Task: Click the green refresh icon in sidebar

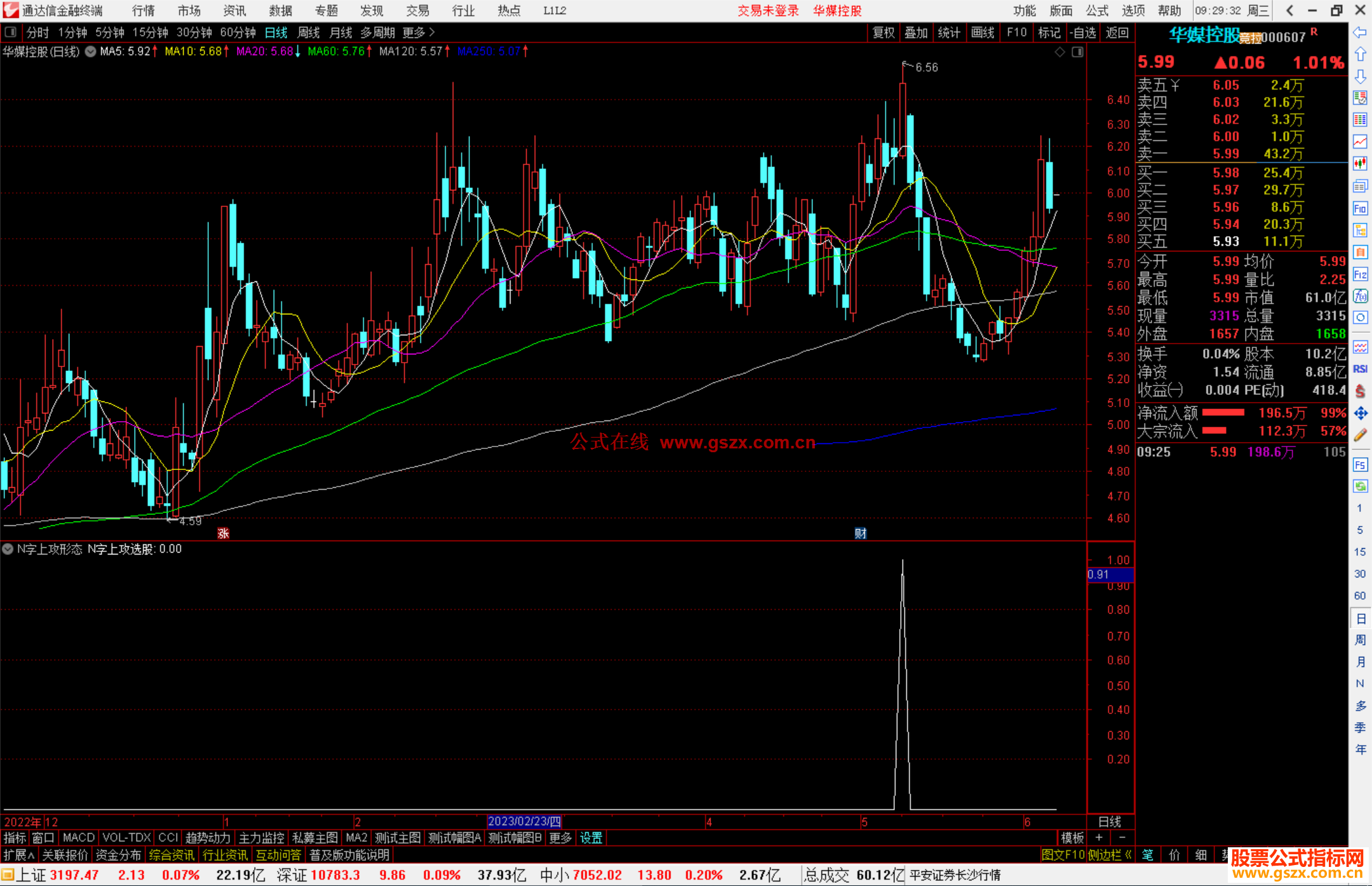Action: (x=1360, y=487)
